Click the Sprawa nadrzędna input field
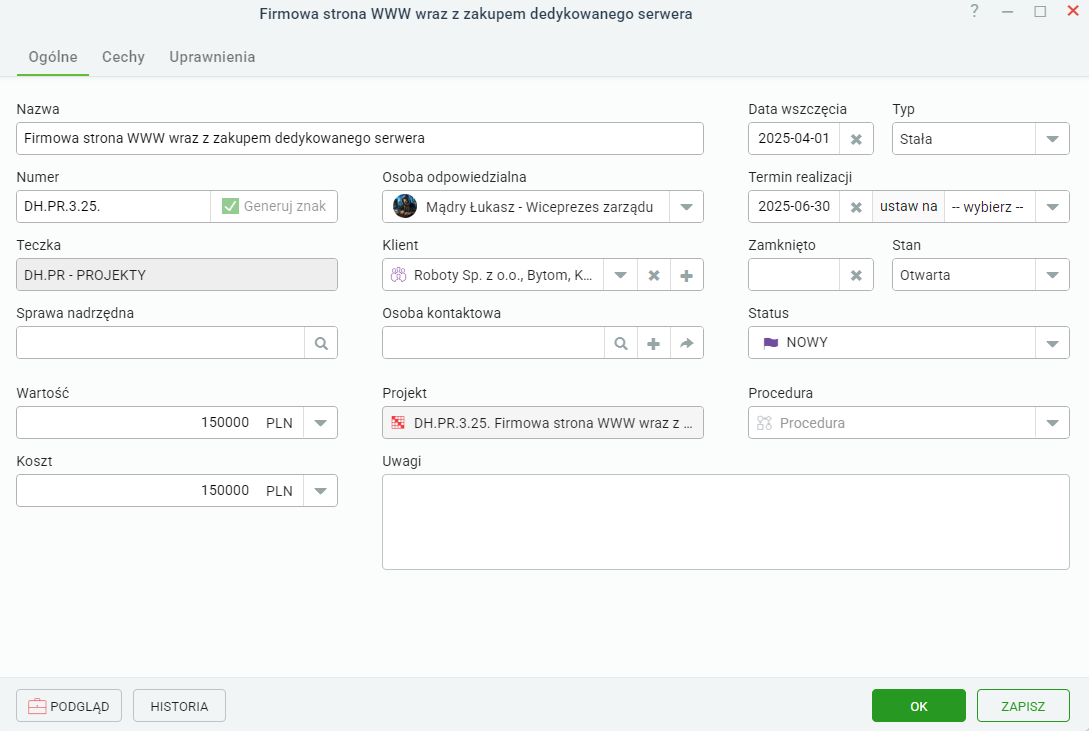Viewport: 1089px width, 731px height. point(160,343)
